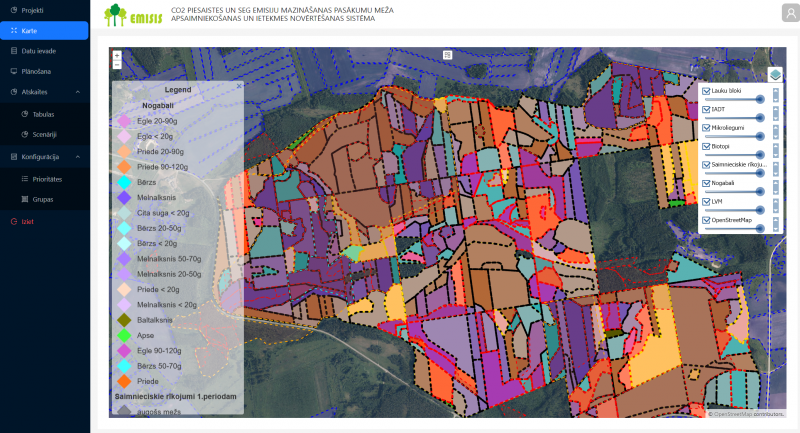
Task: Collapse the Konfigurācija sidebar section
Action: pyautogui.click(x=79, y=157)
